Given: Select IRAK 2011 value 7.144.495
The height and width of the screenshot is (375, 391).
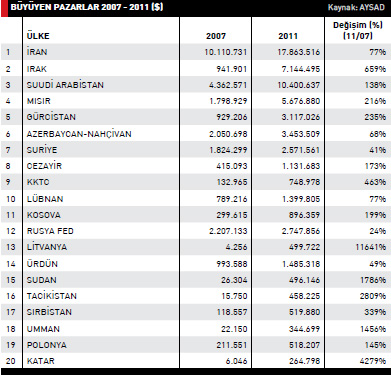Looking at the screenshot, I should coord(301,69).
